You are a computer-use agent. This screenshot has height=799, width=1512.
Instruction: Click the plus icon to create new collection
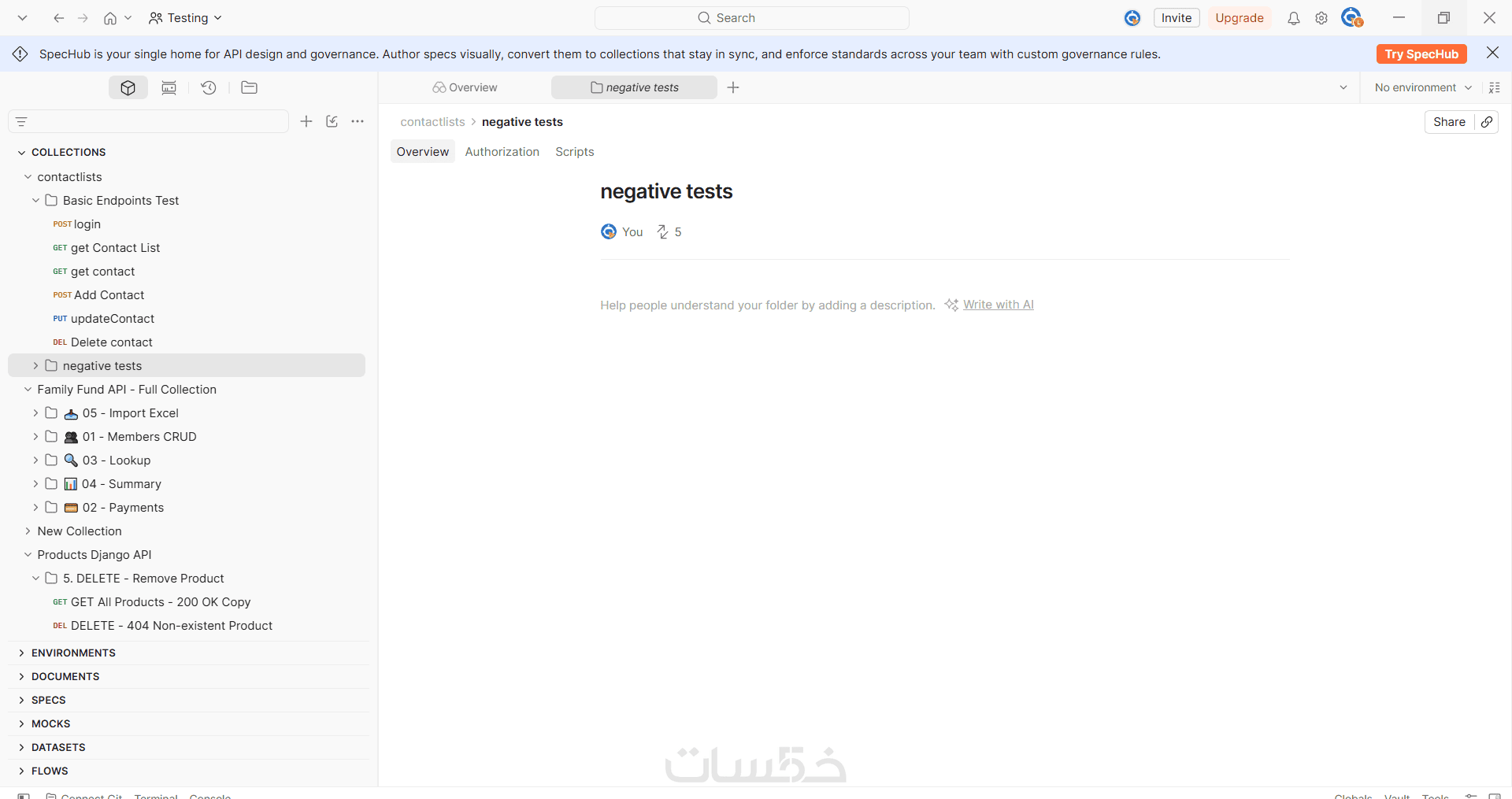[306, 121]
